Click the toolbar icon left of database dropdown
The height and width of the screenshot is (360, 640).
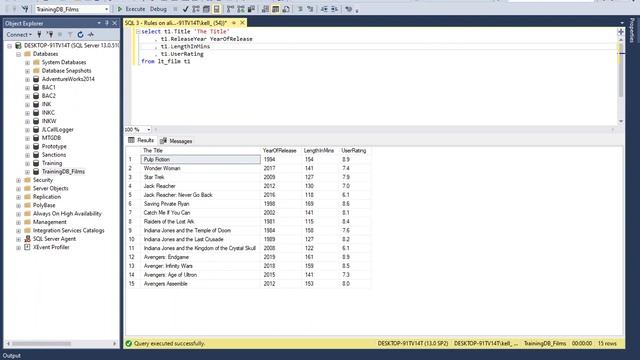point(25,9)
